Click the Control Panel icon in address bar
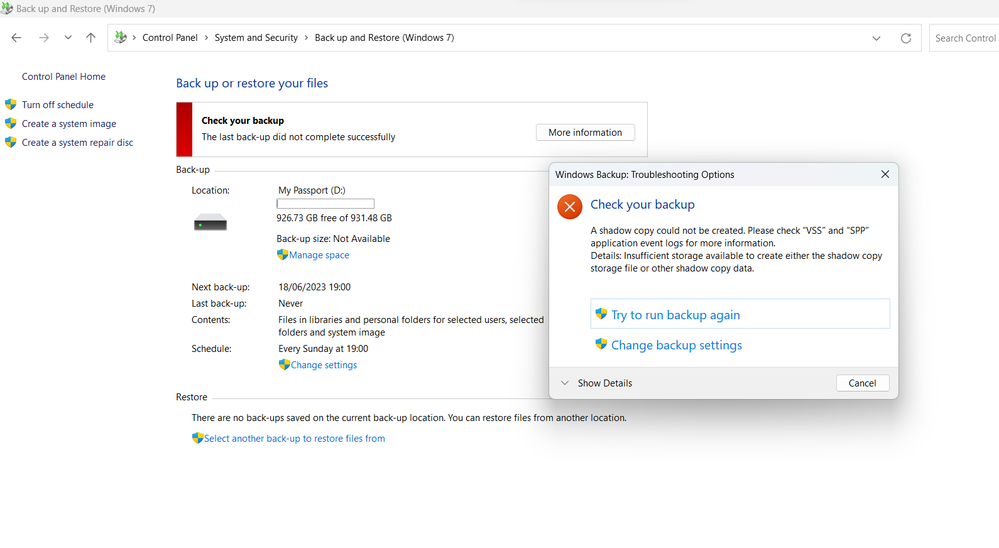999x548 pixels. pos(120,38)
